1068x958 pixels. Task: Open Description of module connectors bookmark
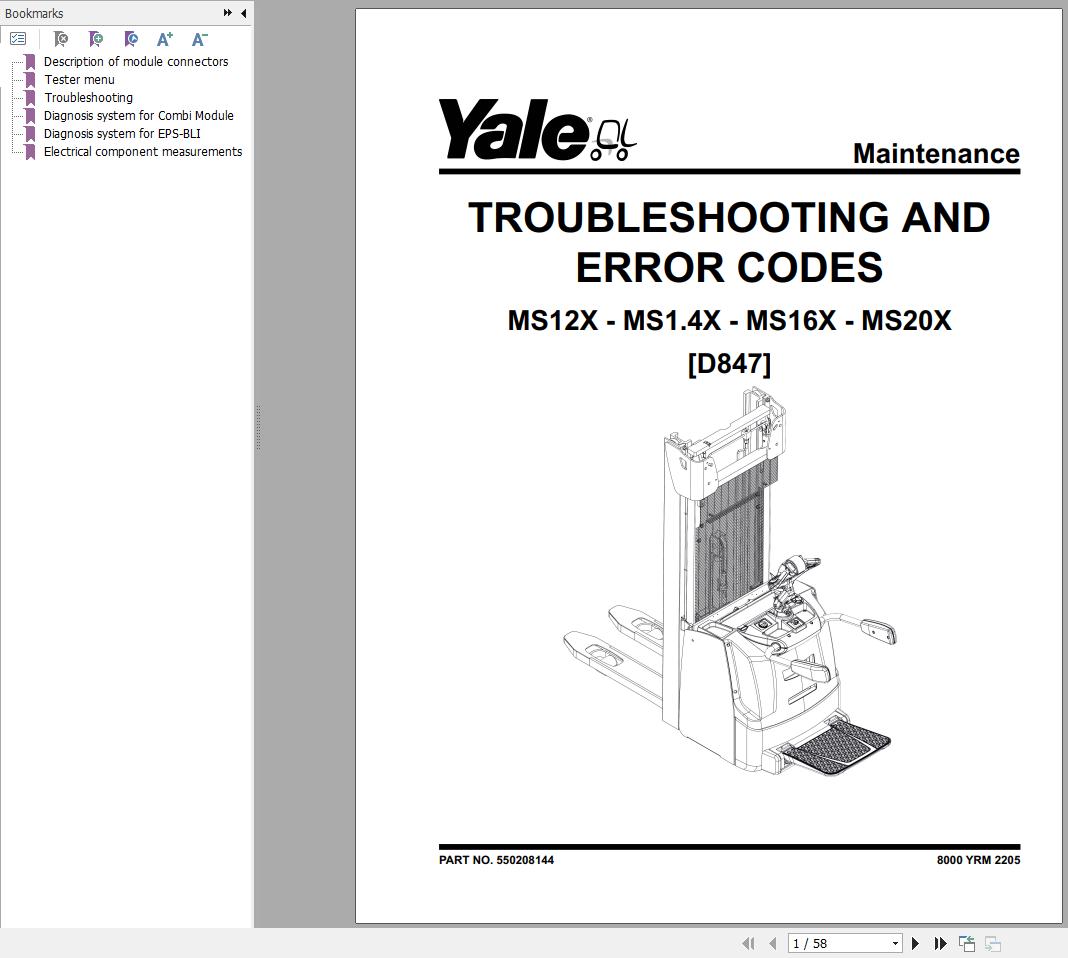[136, 61]
